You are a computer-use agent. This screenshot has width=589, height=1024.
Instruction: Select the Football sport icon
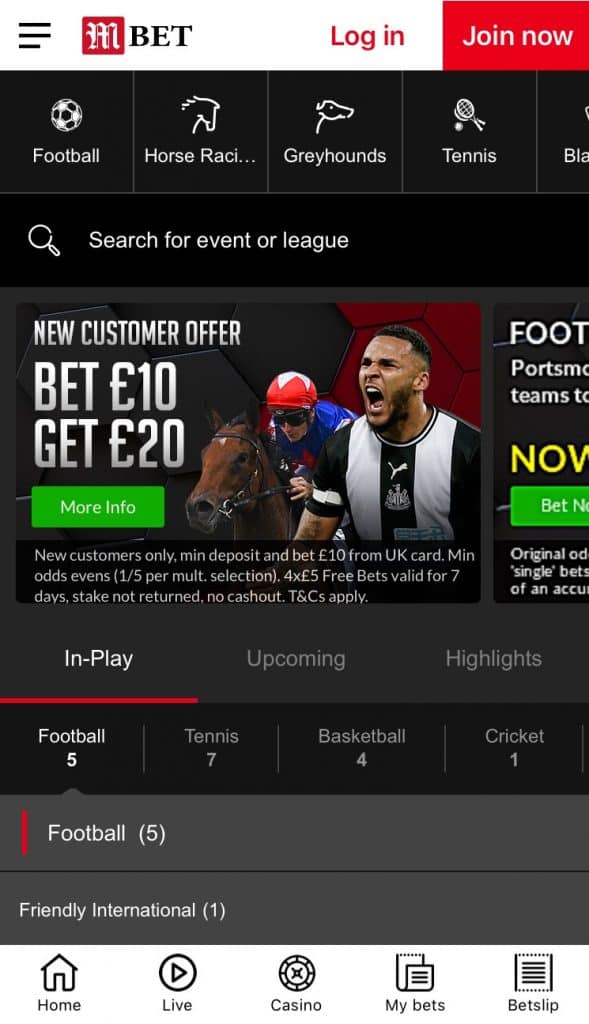point(67,116)
